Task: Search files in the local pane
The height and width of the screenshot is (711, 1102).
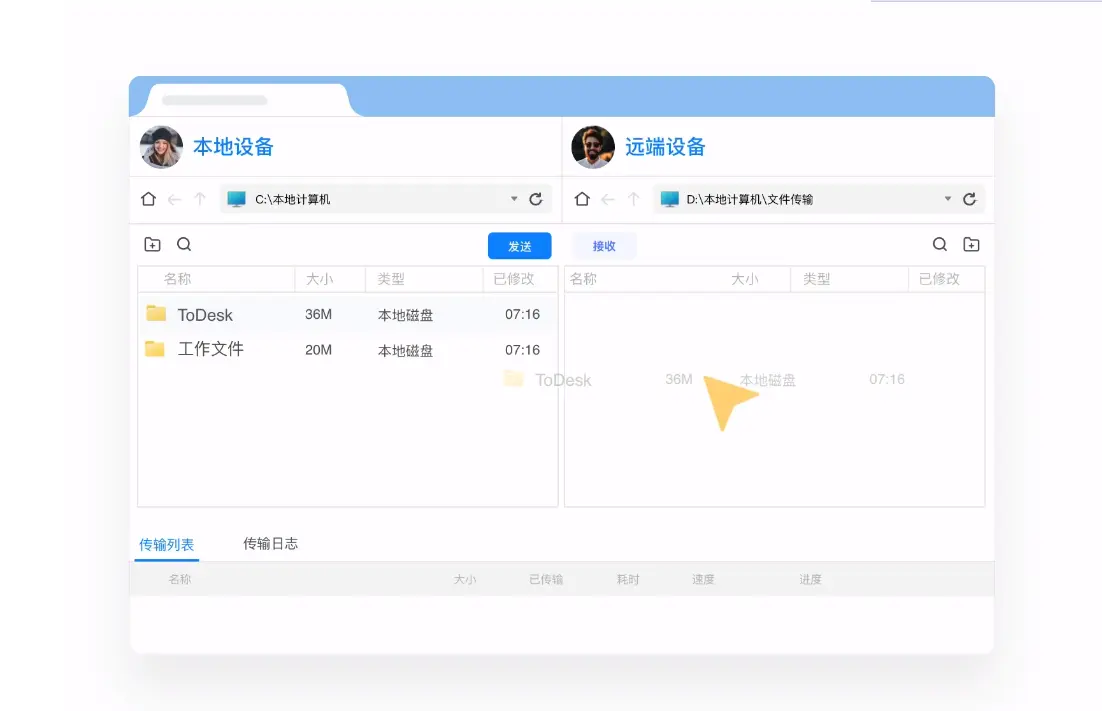Action: pos(184,244)
